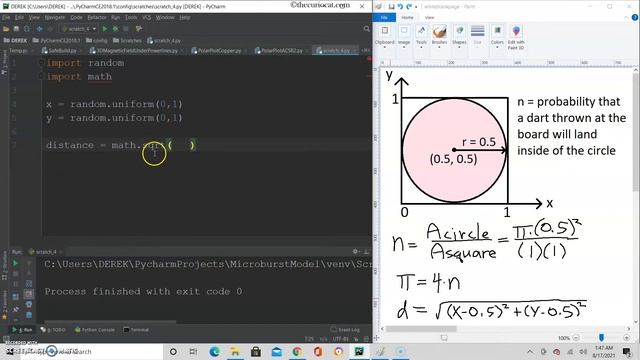
Task: Open the Python Console tool window
Action: click(x=95, y=329)
